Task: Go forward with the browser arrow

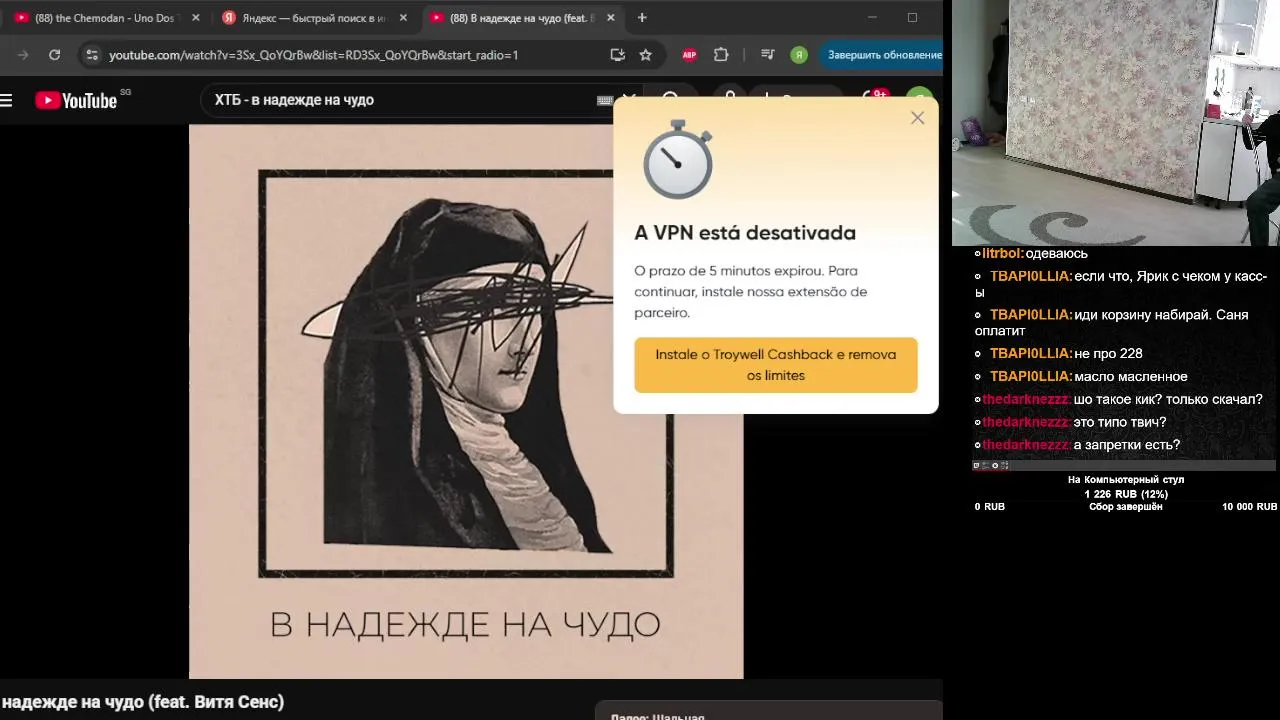Action: point(23,55)
